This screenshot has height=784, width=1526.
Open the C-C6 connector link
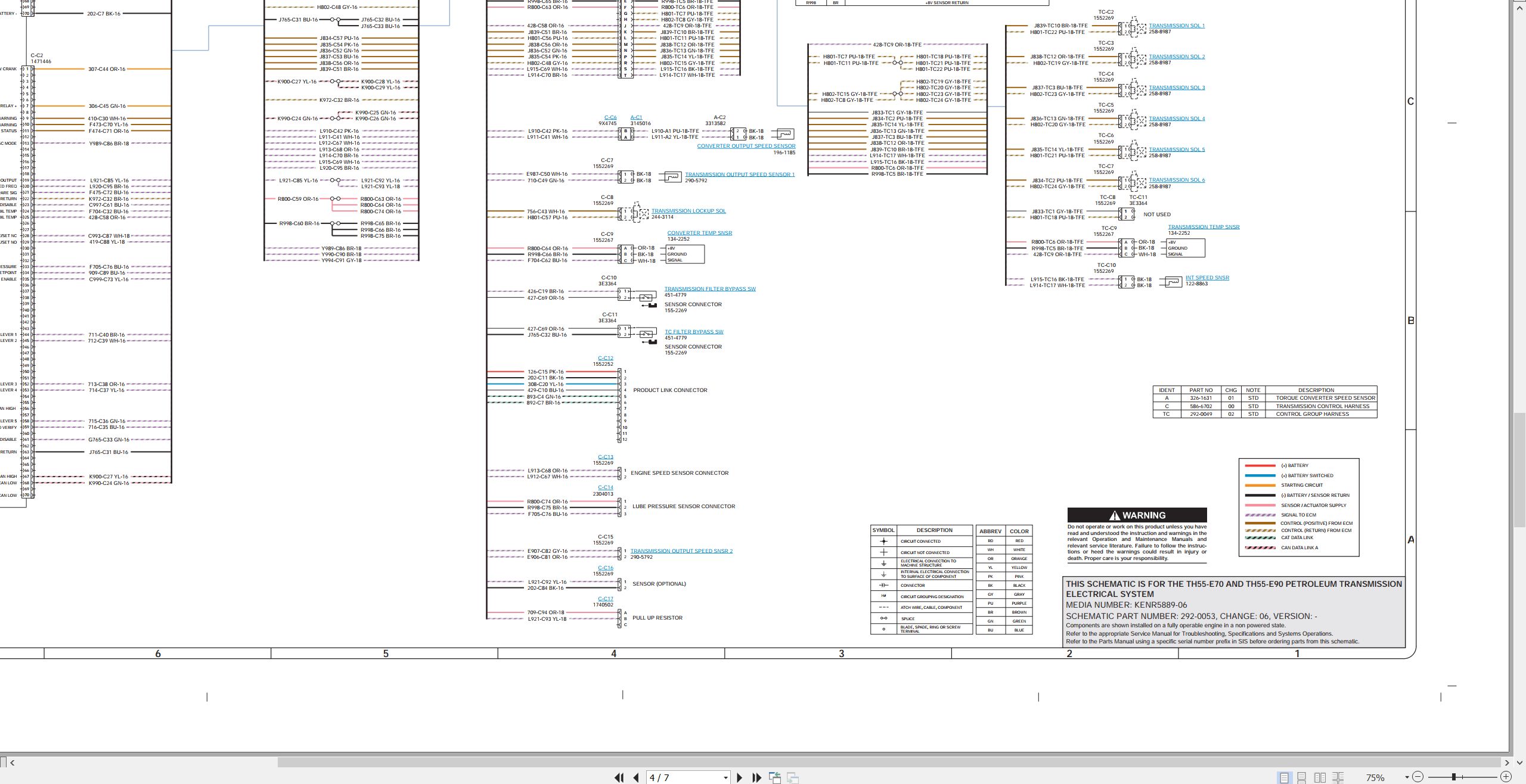coord(610,117)
